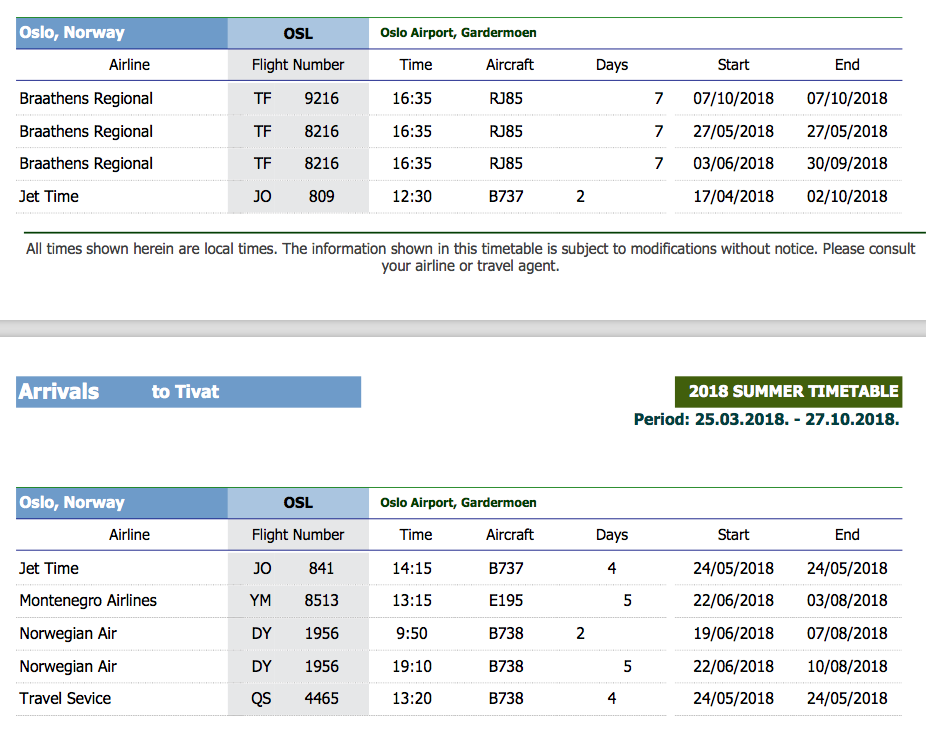
Task: Select the "QS" airline code
Action: [x=261, y=699]
